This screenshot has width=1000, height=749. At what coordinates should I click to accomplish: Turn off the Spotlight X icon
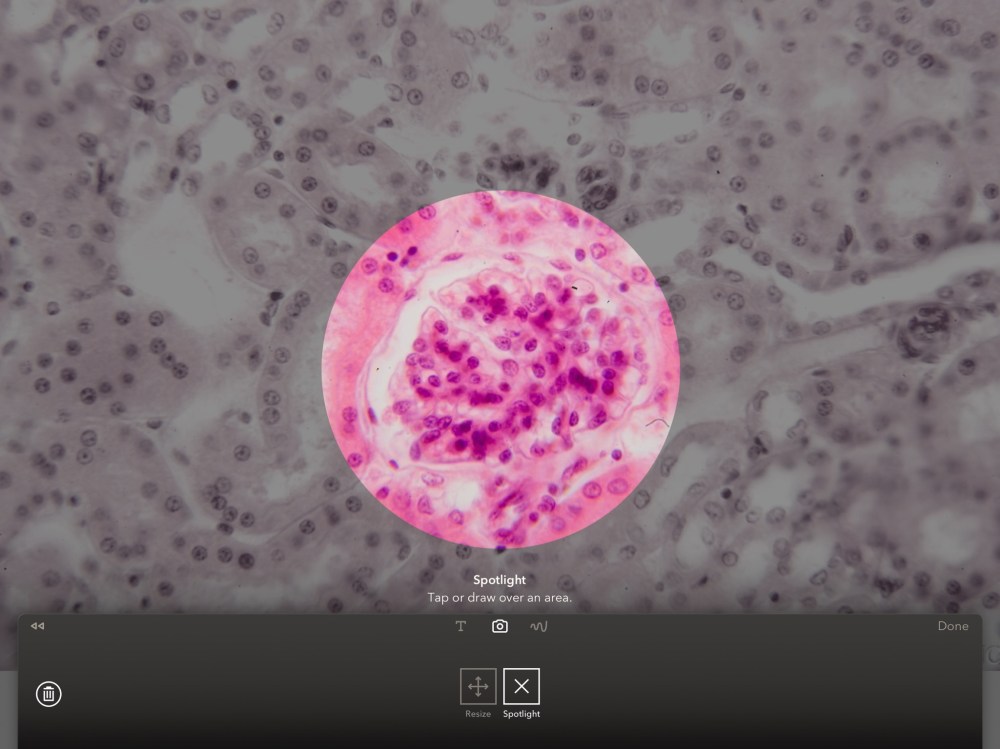(521, 686)
